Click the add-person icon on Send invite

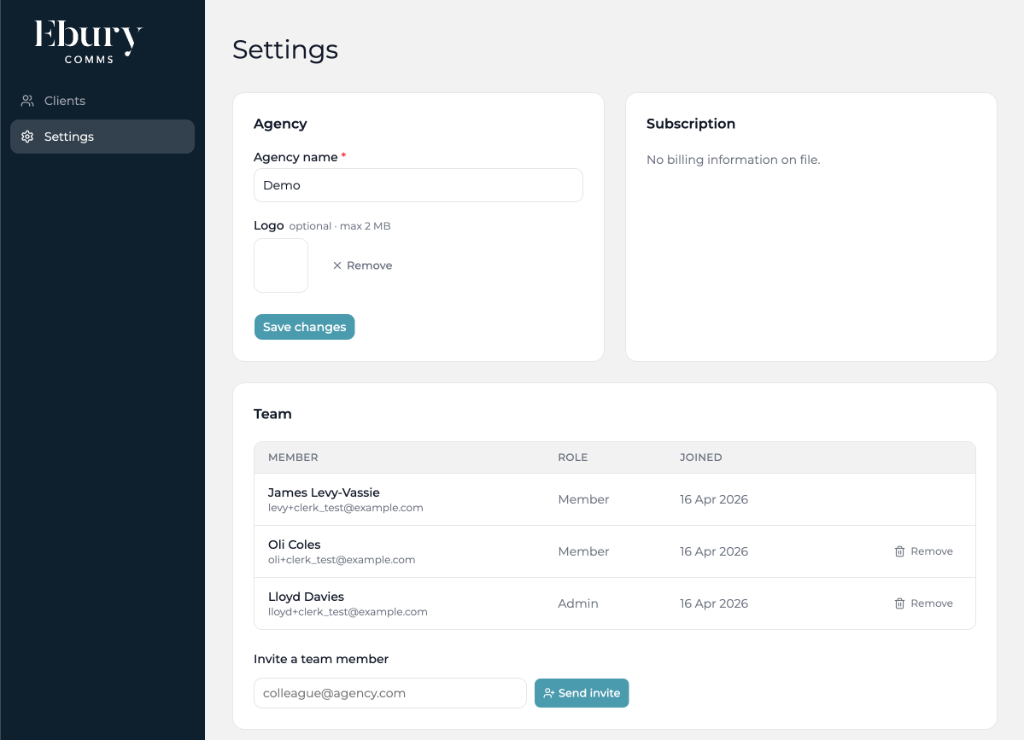coord(549,693)
